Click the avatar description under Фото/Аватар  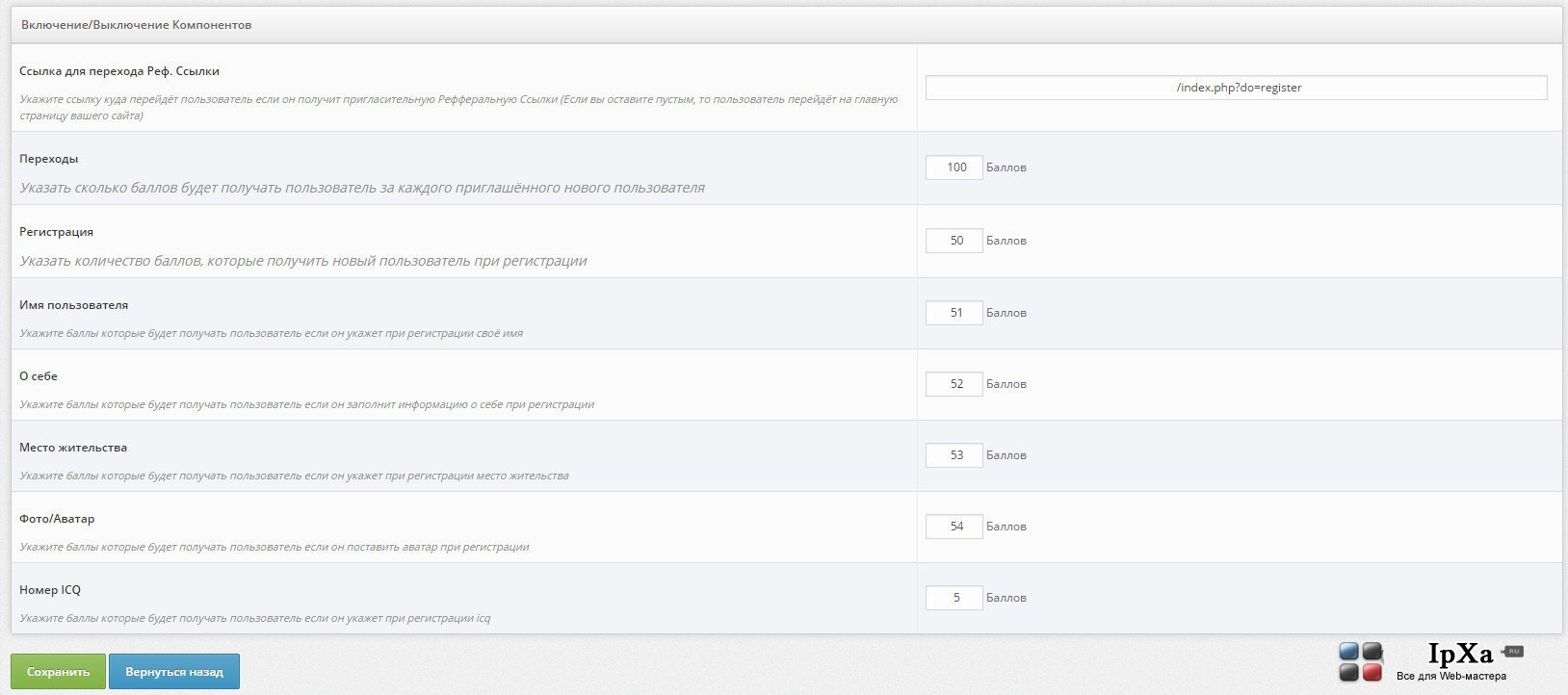click(x=274, y=547)
